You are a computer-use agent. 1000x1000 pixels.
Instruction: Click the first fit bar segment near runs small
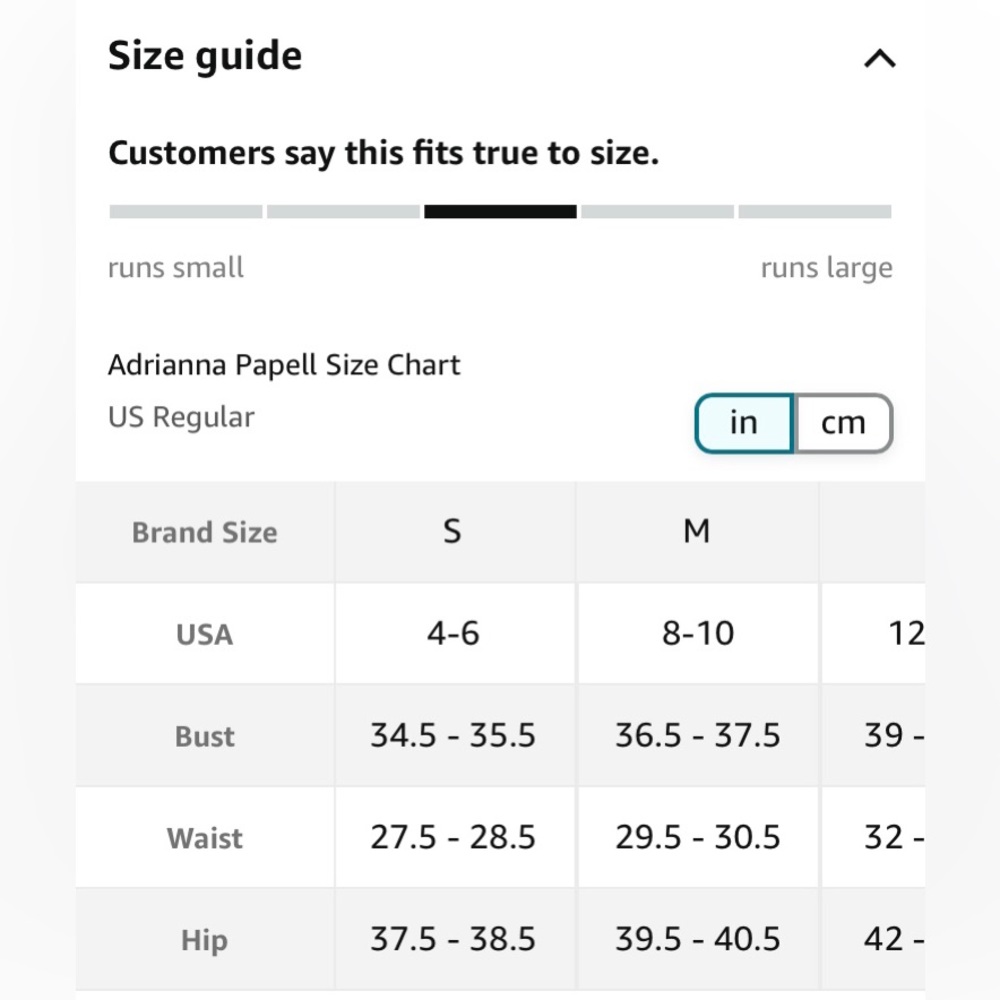(x=186, y=212)
